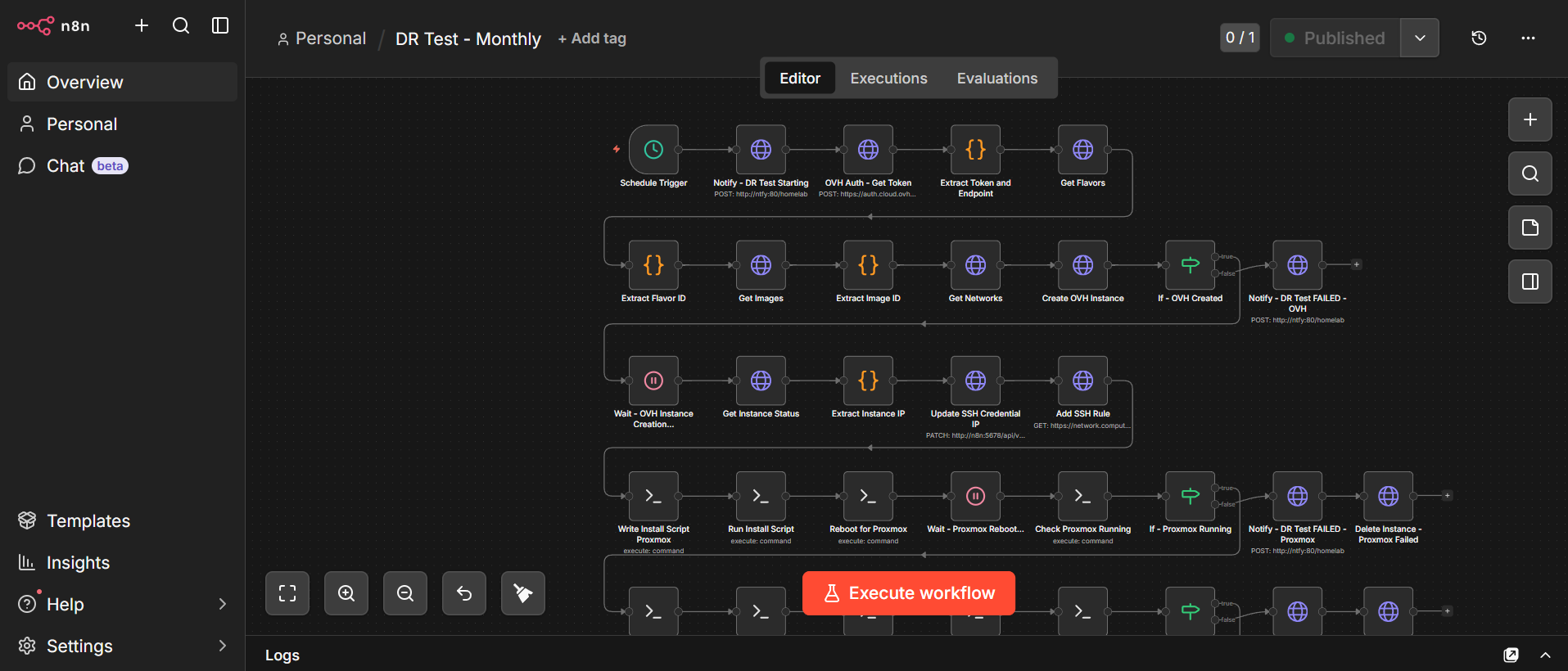1568x671 pixels.
Task: Toggle the focus panel icon on canvas
Action: [1530, 281]
